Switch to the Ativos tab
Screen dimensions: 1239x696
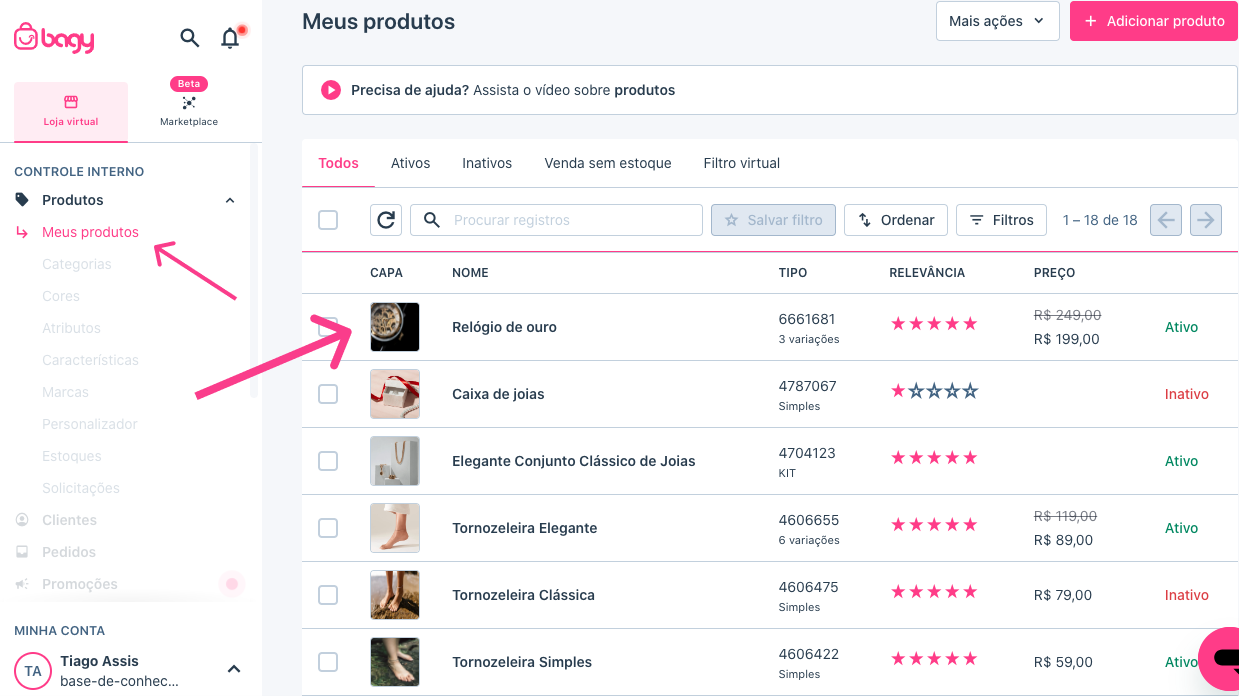tap(410, 163)
